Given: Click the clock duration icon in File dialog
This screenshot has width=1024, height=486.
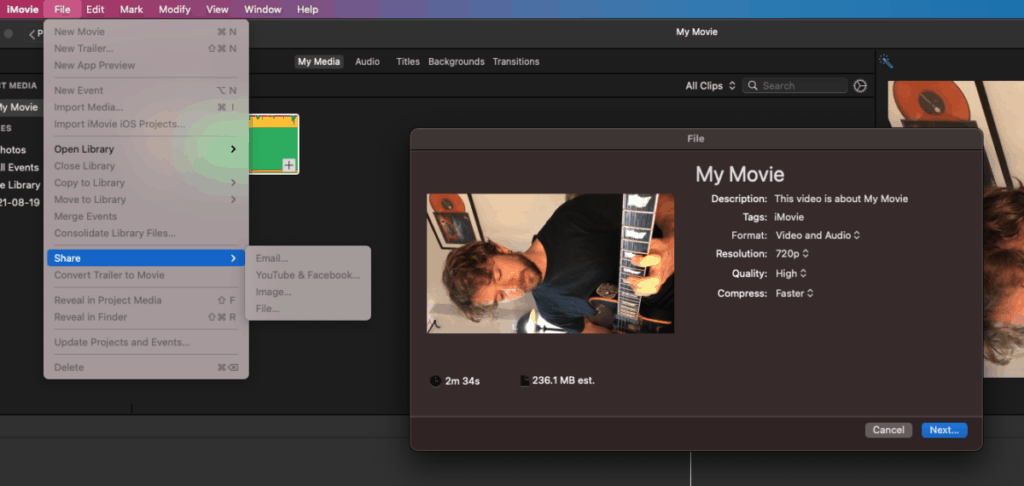Looking at the screenshot, I should [x=436, y=380].
